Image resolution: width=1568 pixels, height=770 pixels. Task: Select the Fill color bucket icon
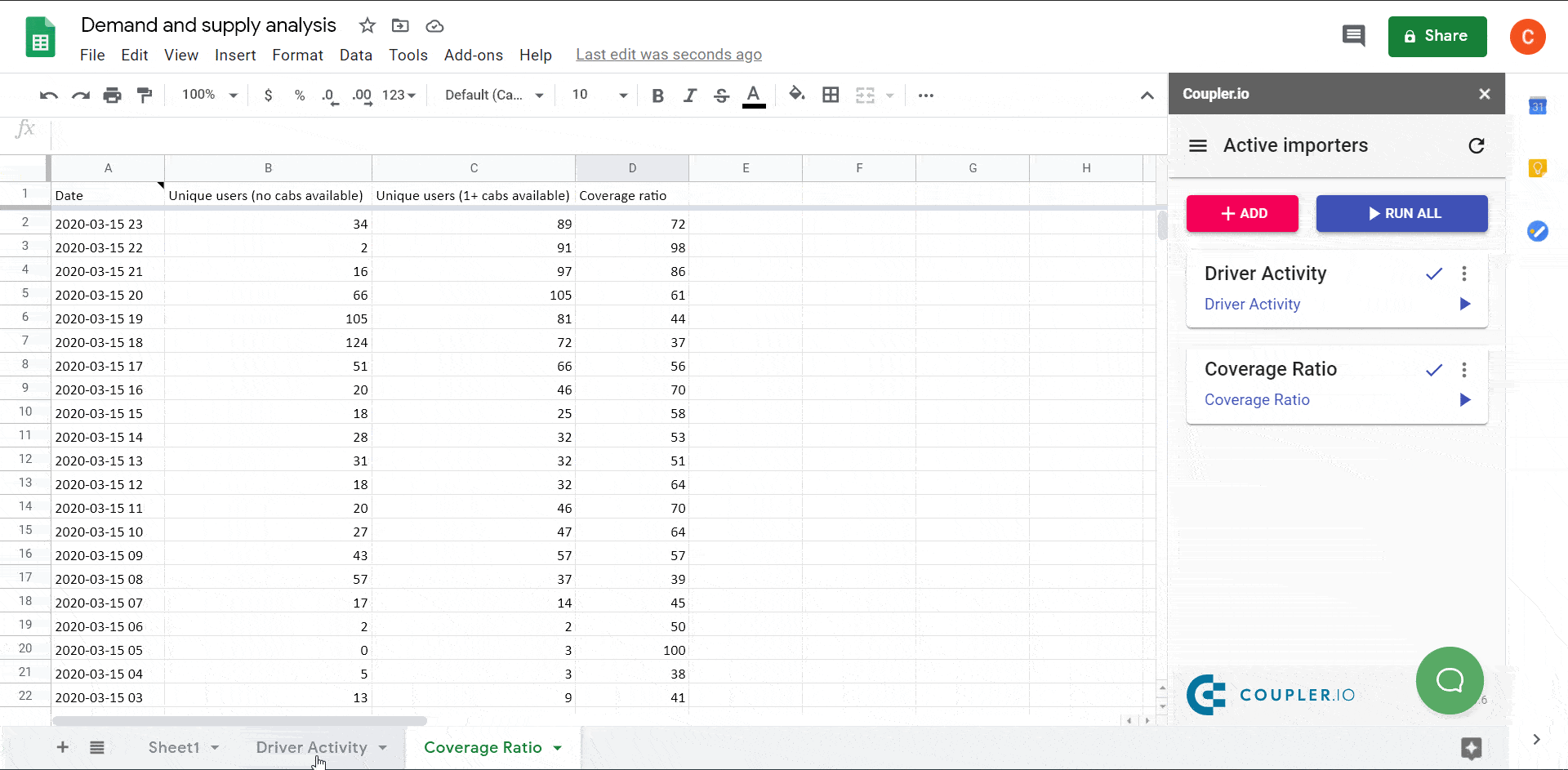798,95
